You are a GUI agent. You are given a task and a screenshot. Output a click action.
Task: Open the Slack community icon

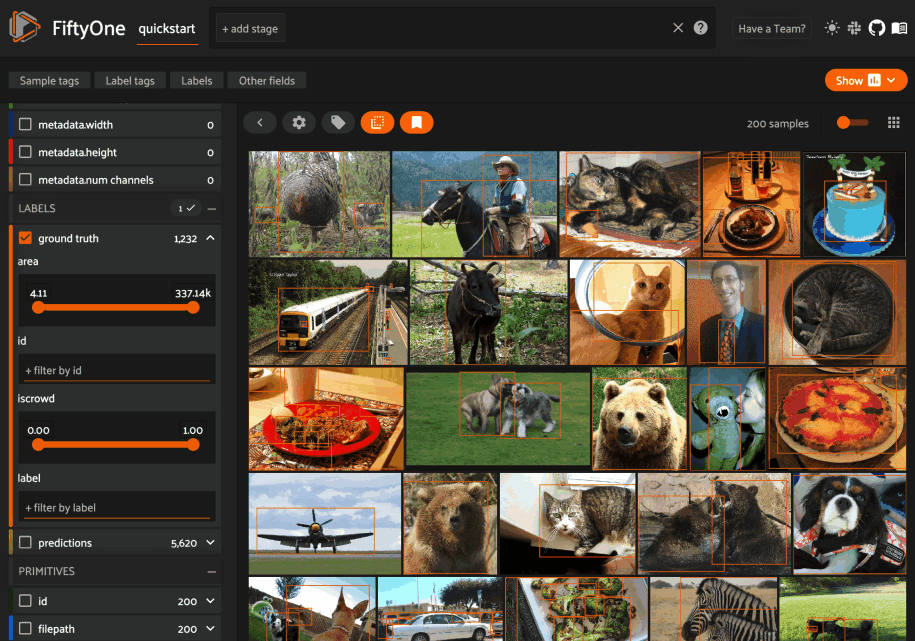point(854,28)
